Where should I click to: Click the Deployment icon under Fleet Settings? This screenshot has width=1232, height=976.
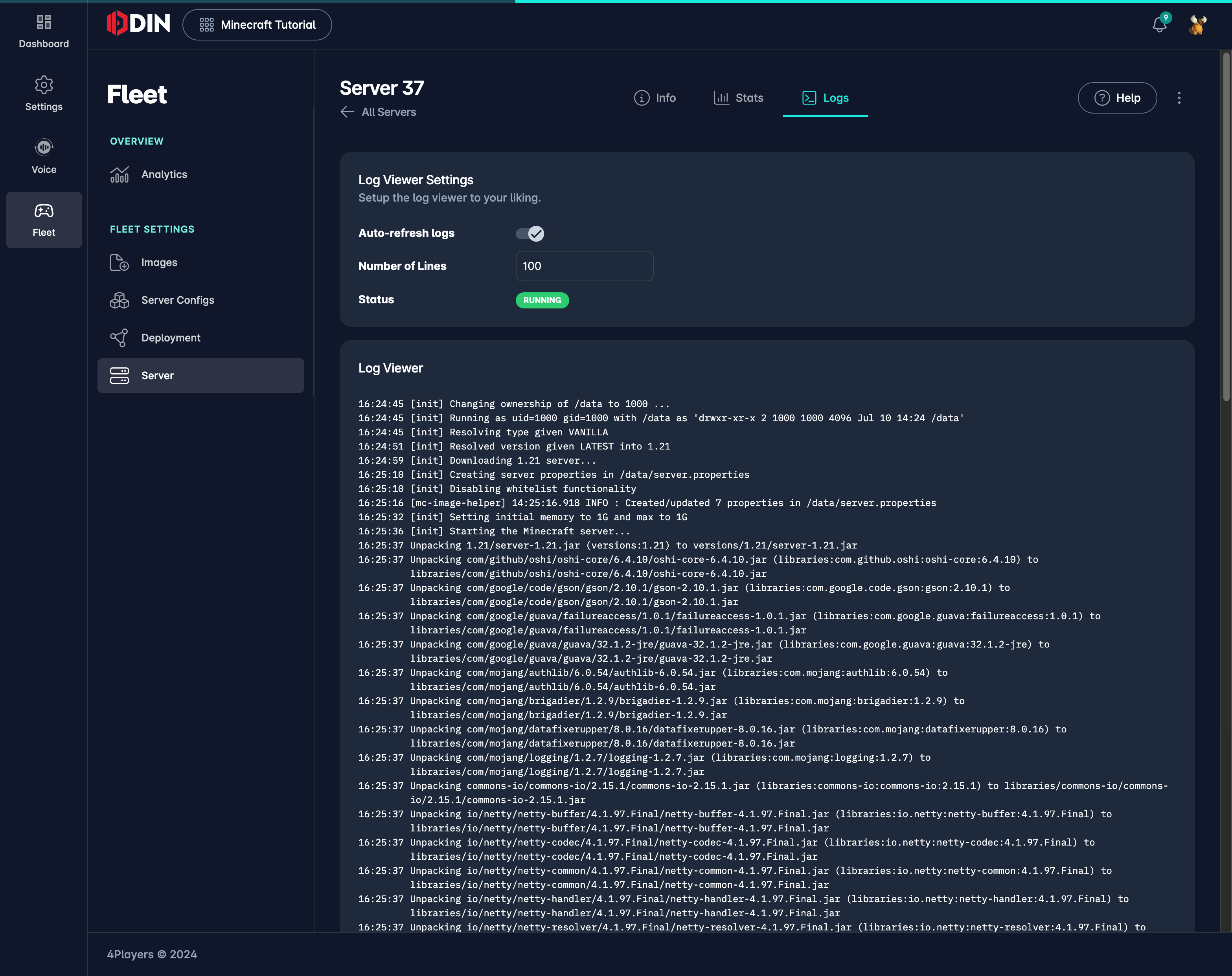pyautogui.click(x=119, y=337)
